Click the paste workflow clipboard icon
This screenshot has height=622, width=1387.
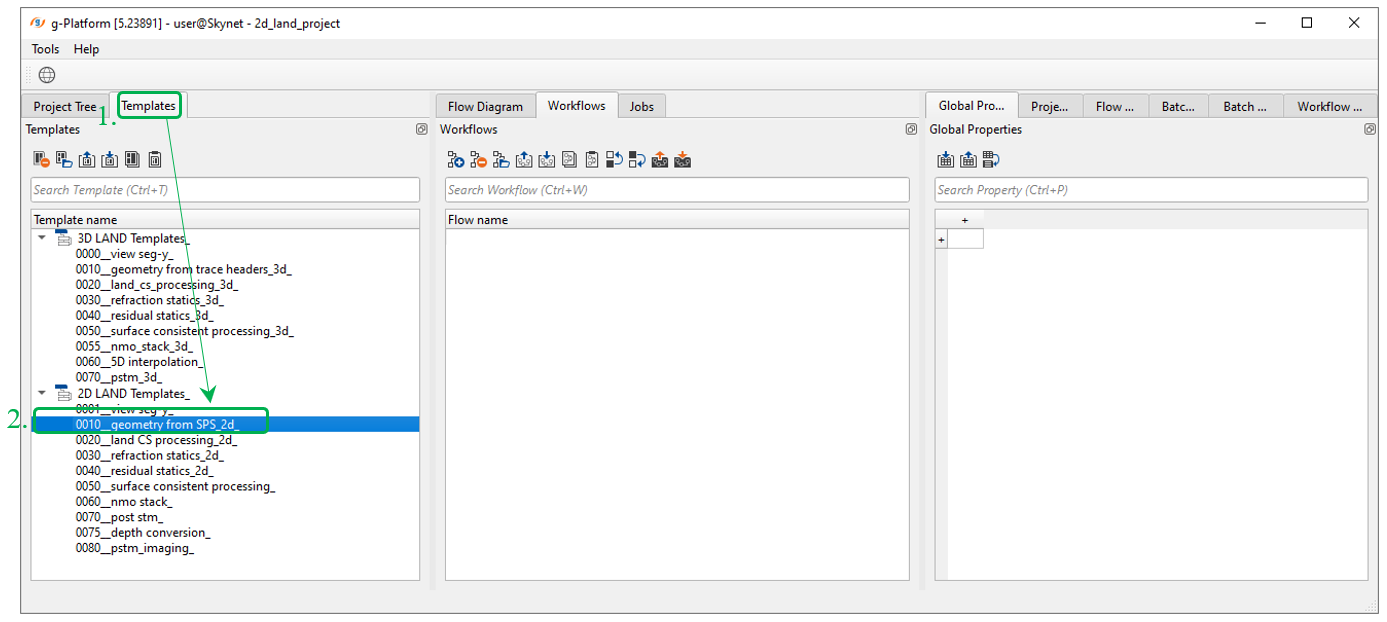592,160
